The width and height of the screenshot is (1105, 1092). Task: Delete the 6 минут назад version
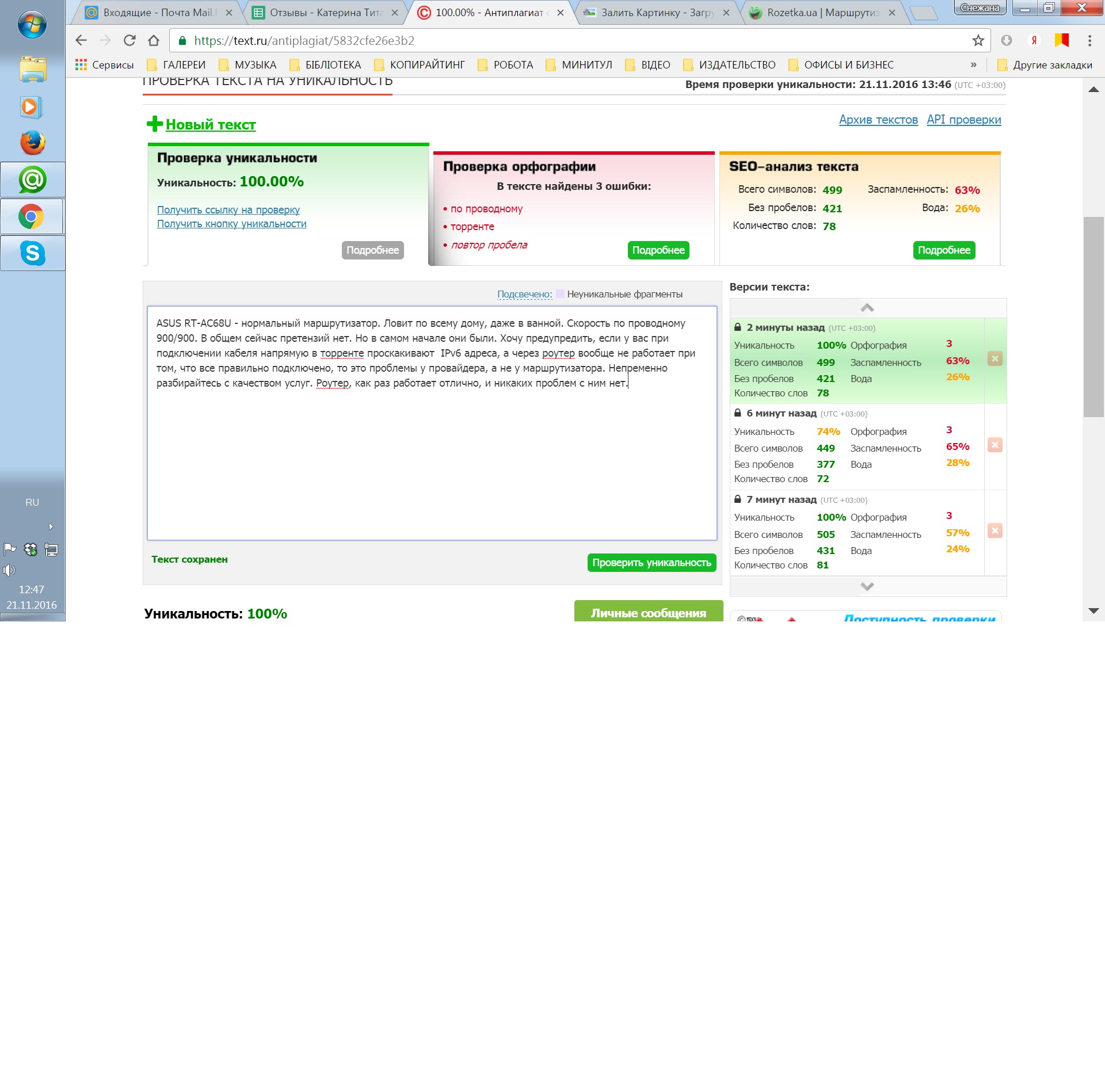[995, 445]
